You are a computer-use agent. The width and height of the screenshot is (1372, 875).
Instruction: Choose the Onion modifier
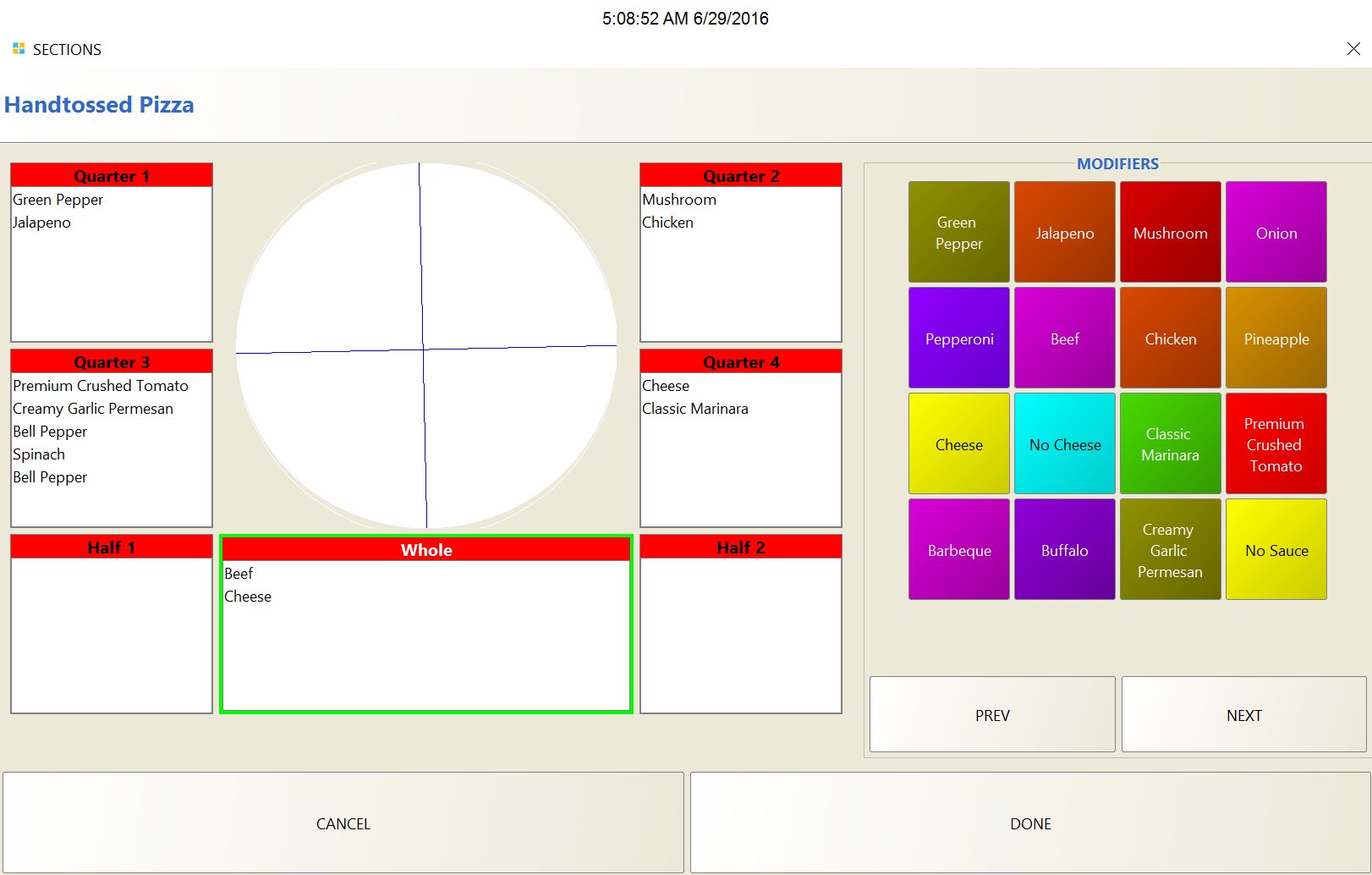(1276, 232)
